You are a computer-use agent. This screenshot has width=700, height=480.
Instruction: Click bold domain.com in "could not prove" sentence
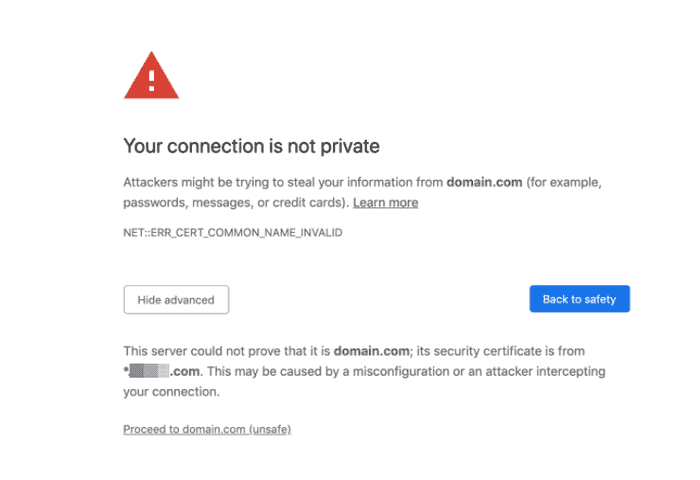click(x=372, y=351)
